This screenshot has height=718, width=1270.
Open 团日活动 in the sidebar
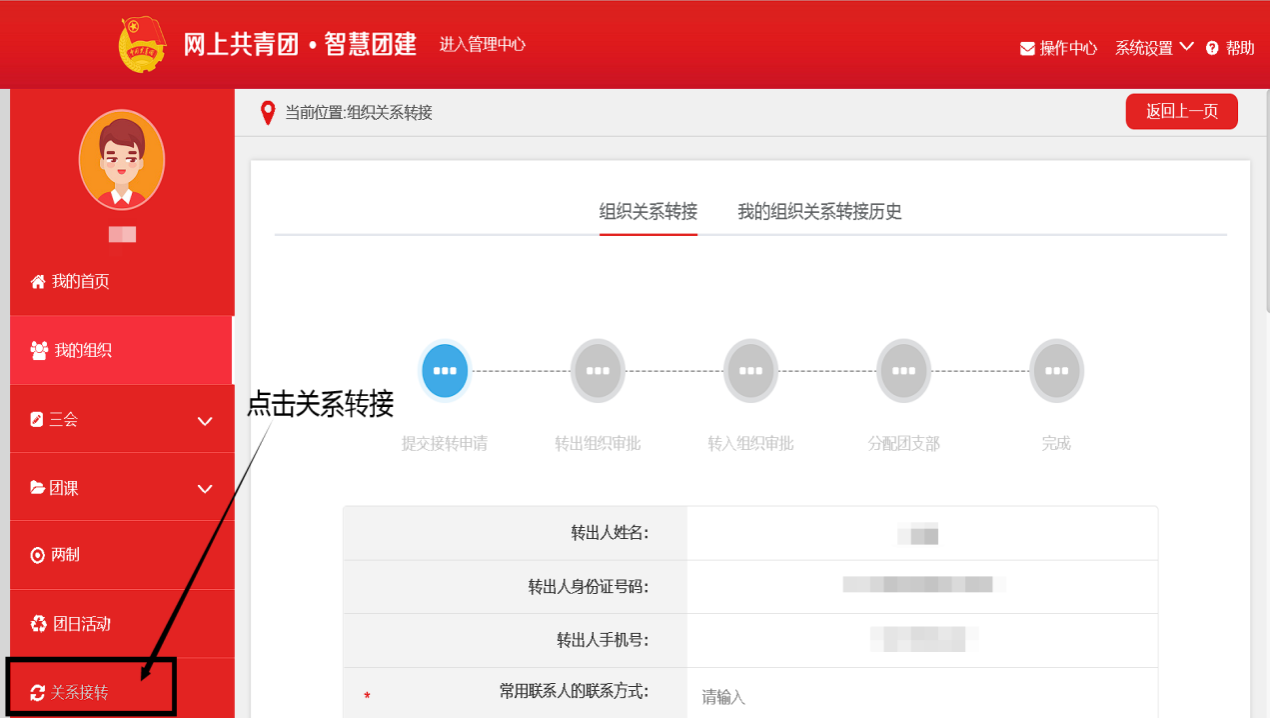click(80, 624)
